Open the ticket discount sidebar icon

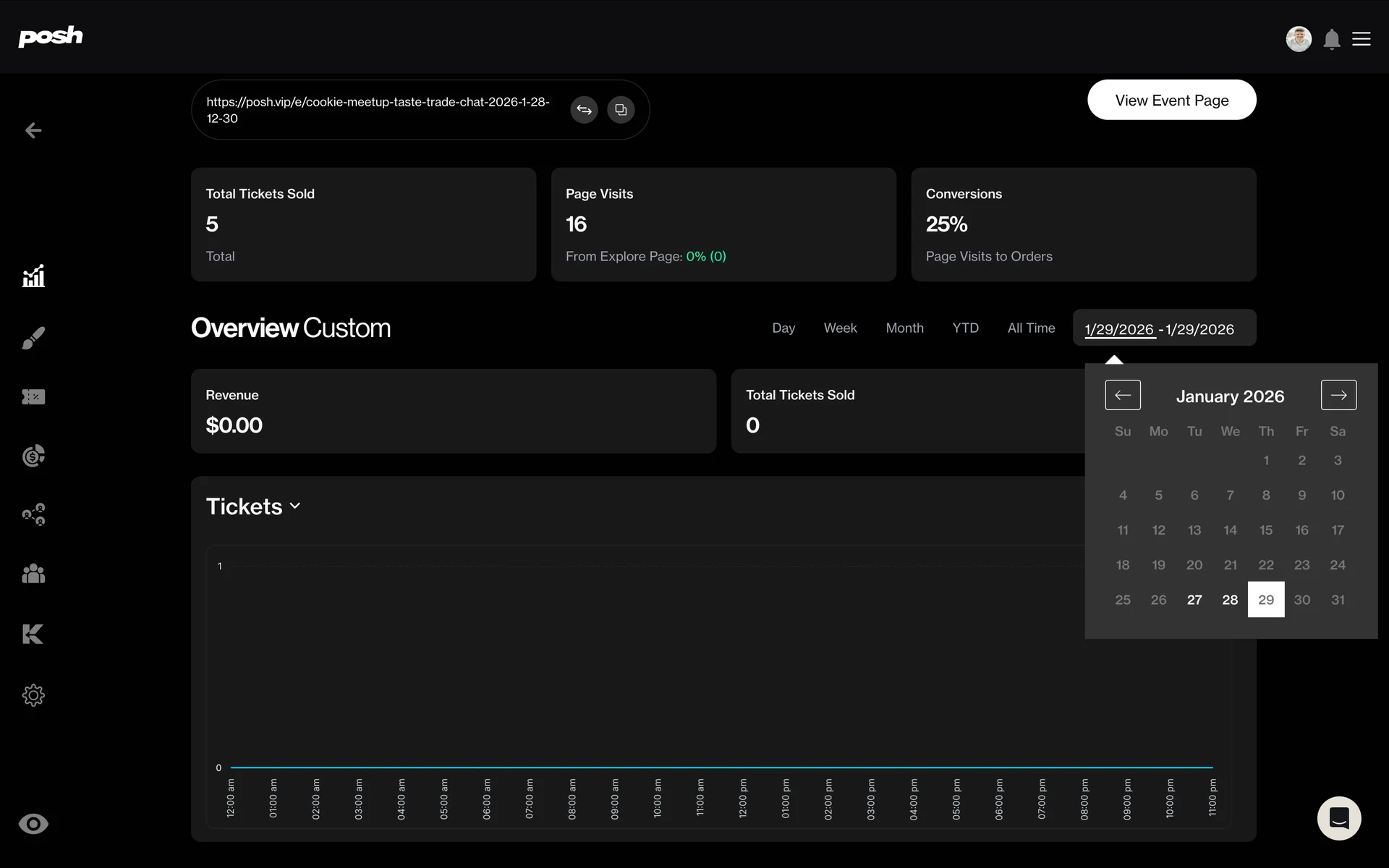point(33,397)
